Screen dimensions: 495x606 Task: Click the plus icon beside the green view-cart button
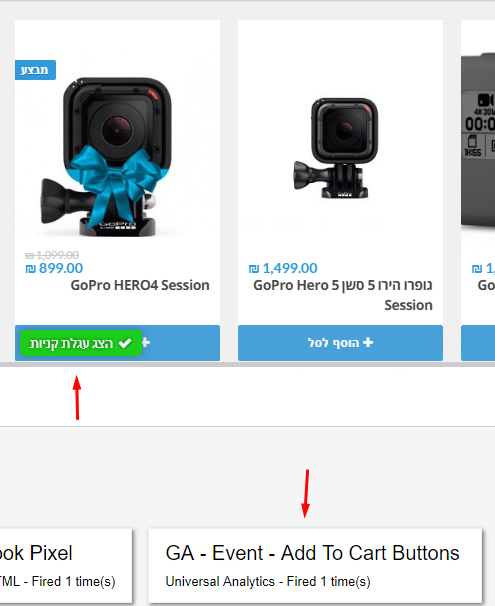coord(146,342)
